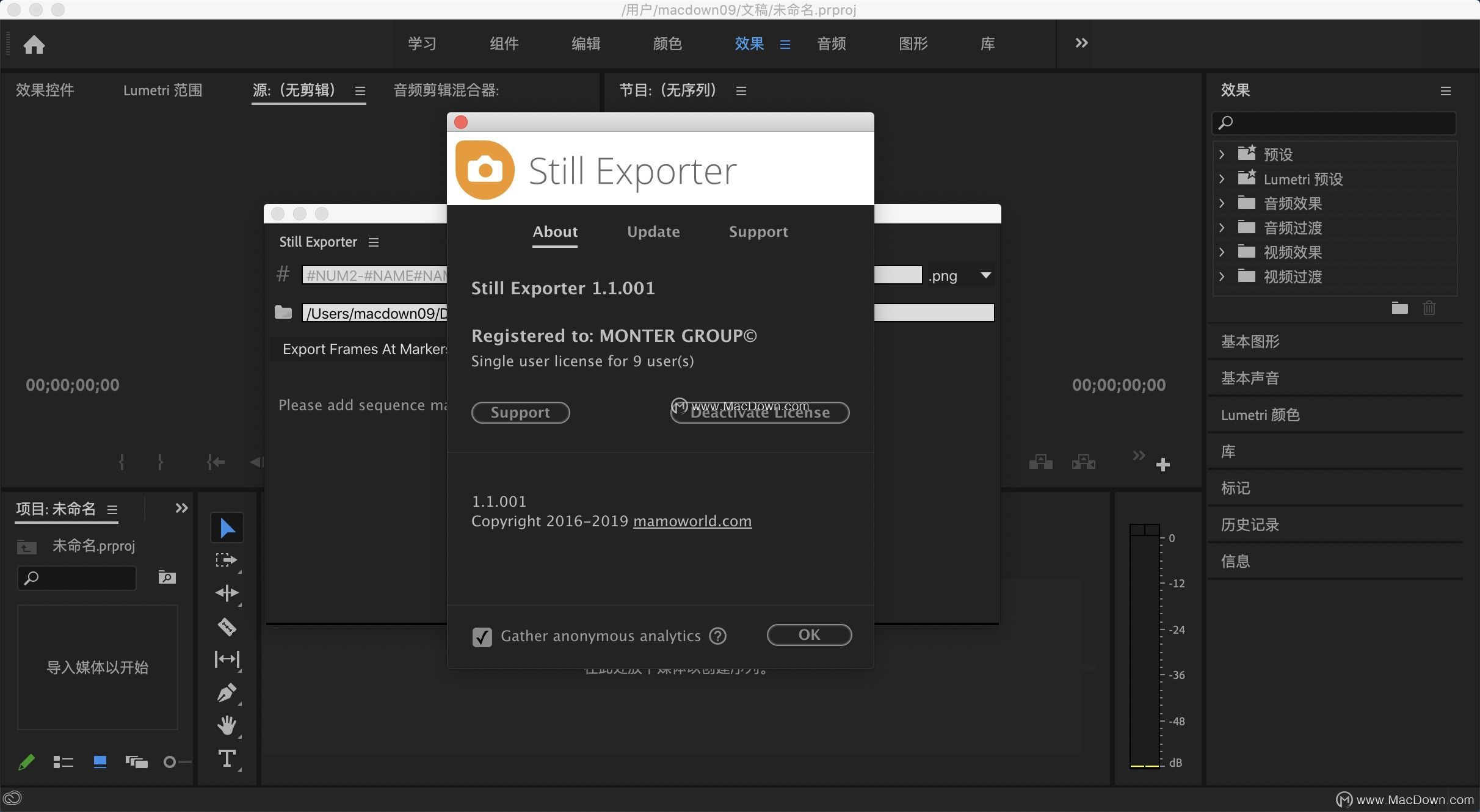Switch to the 颜色 workspace

tap(667, 43)
